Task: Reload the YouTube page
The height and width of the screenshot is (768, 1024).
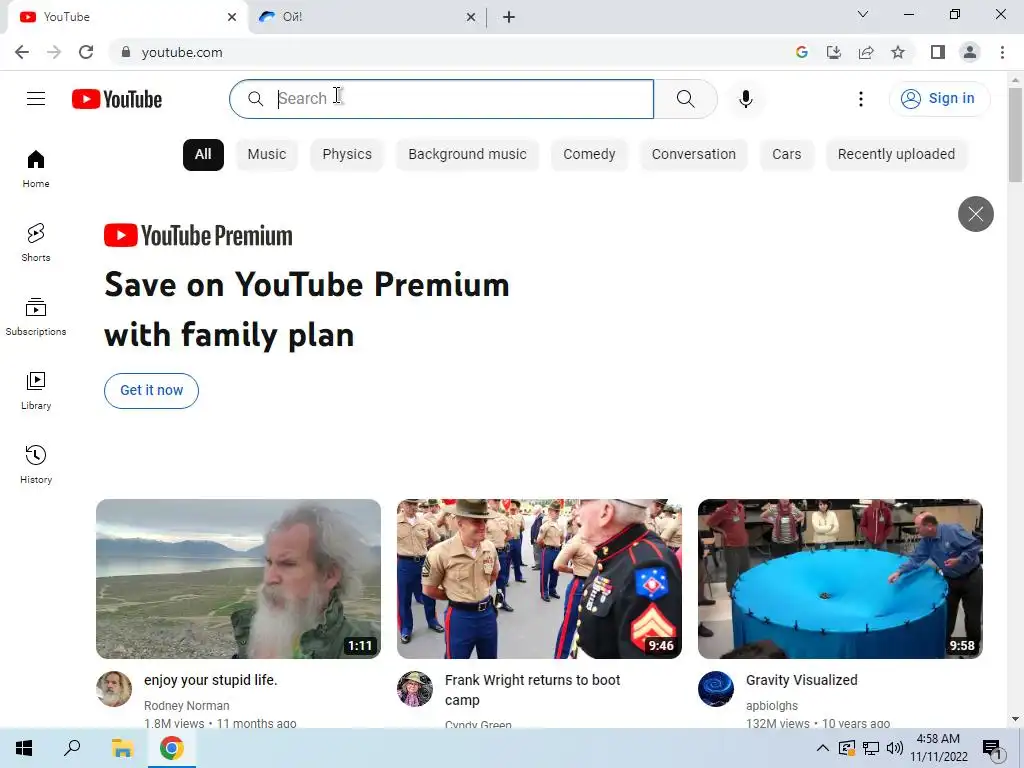Action: (86, 52)
